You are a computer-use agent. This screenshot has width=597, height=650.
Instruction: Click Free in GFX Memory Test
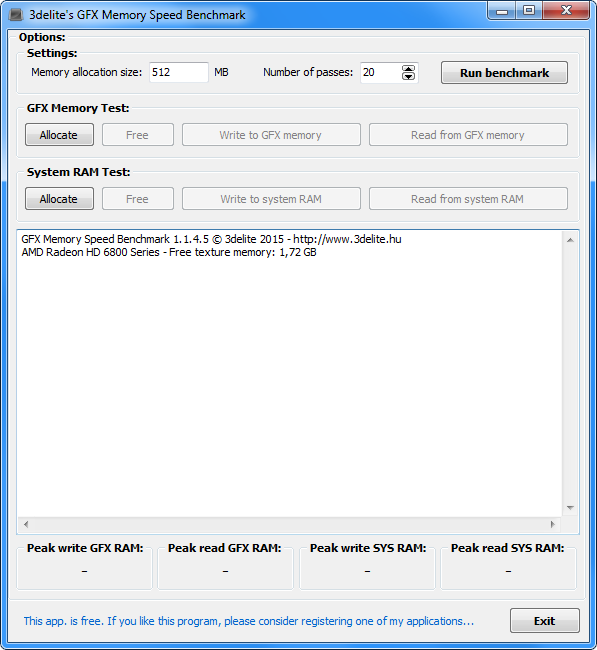point(138,135)
